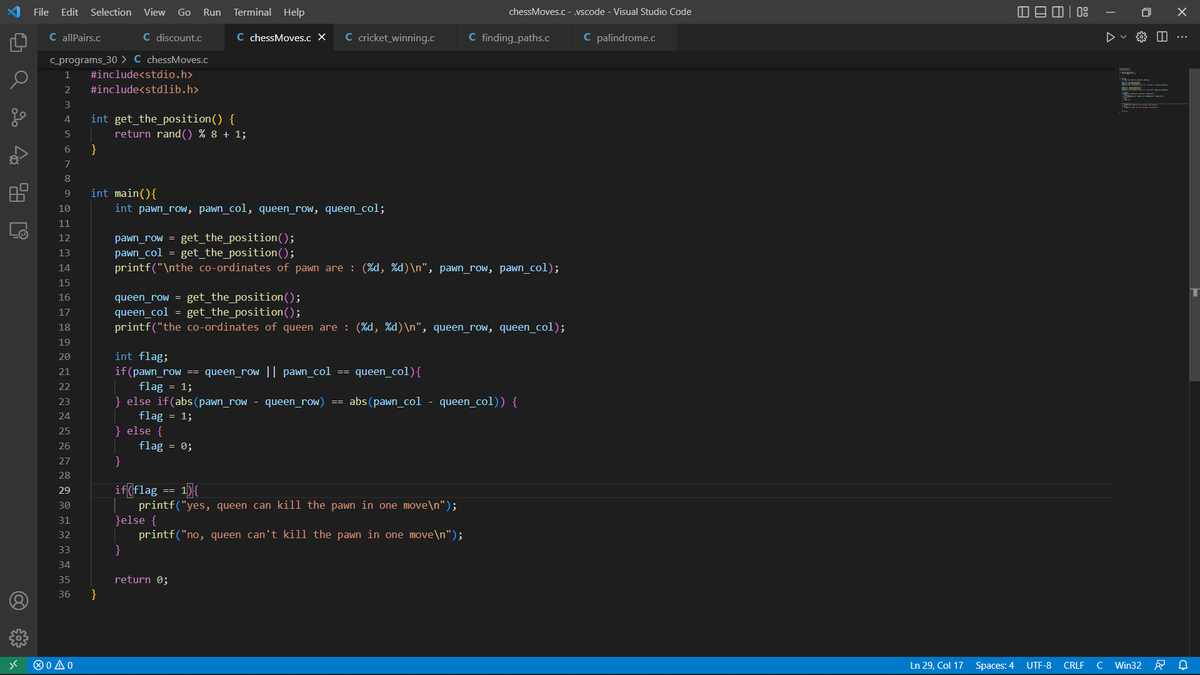Switch to the allPairs.c tab
The image size is (1200, 675).
(x=83, y=38)
